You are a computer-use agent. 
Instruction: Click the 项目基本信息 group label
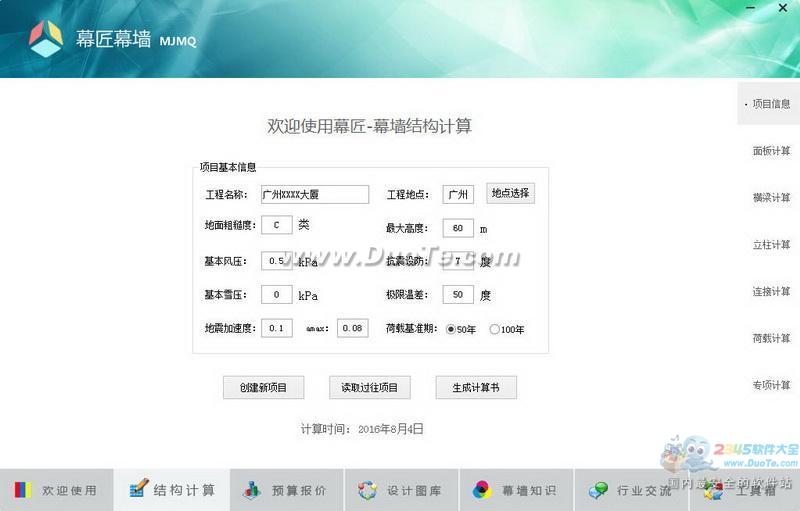pyautogui.click(x=228, y=167)
